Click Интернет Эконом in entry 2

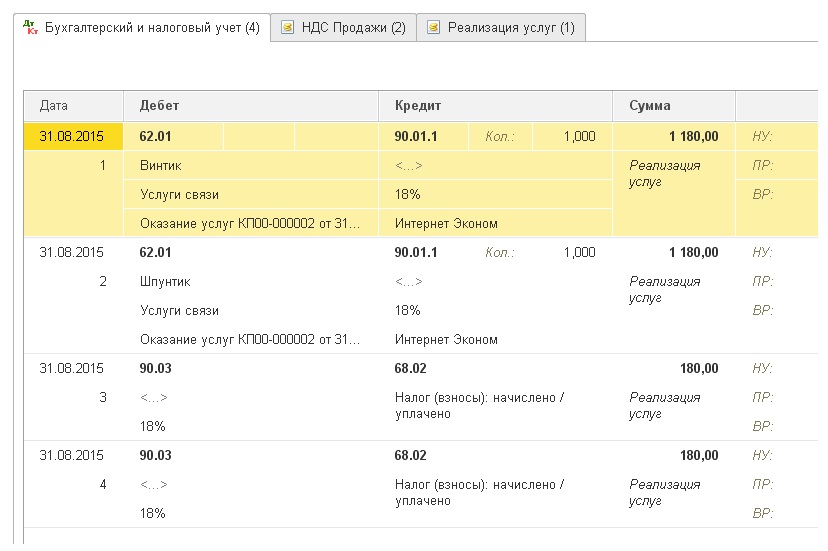446,340
